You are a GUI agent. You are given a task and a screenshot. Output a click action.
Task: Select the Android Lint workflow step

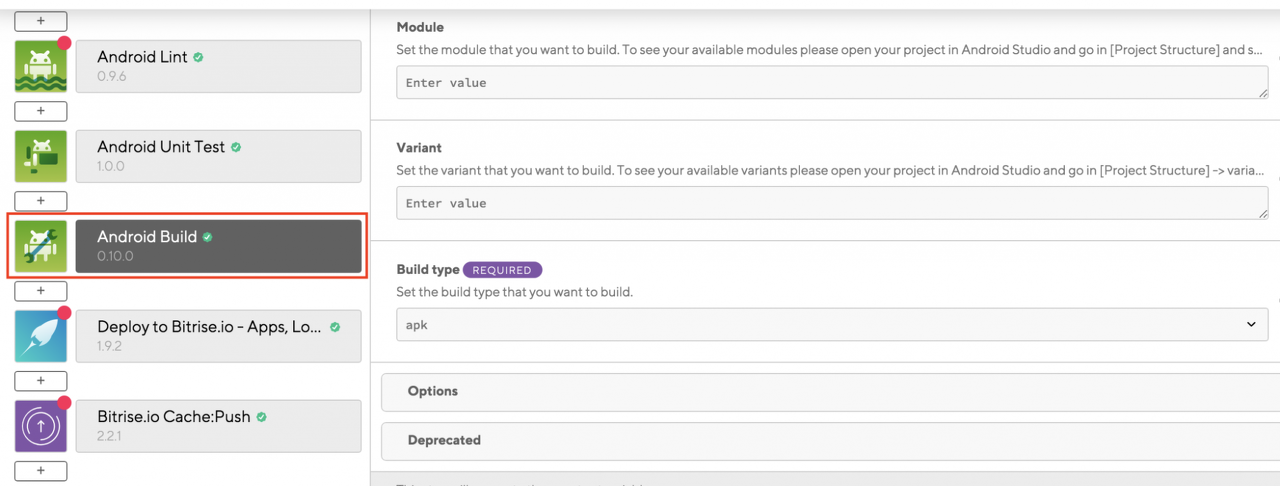[218, 66]
